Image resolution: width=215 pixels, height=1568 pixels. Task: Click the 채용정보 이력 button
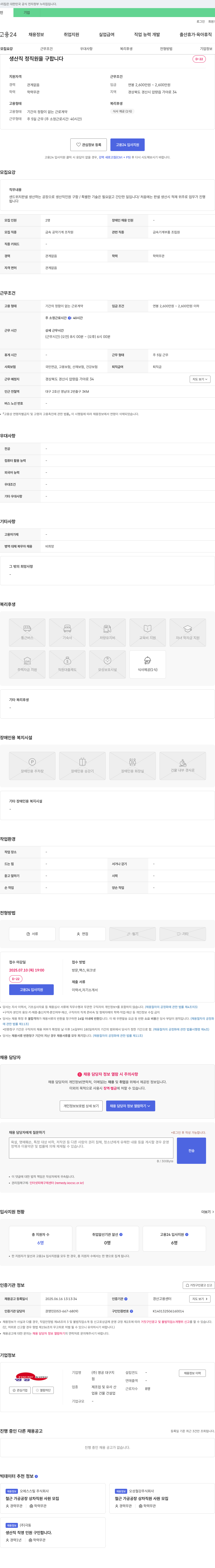click(193, 1373)
